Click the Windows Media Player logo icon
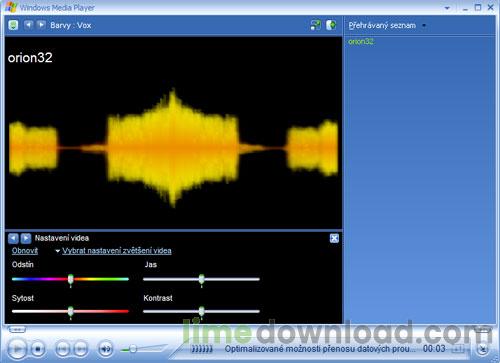The image size is (500, 363). [x=11, y=7]
